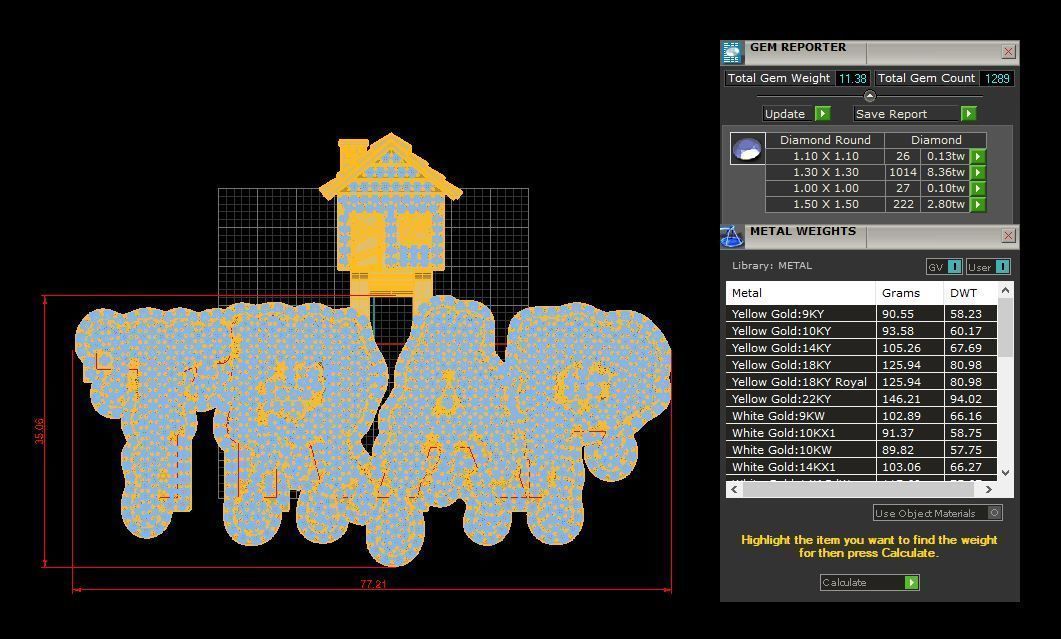Click the green arrow next to Calculate
The image size is (1061, 639).
[909, 582]
